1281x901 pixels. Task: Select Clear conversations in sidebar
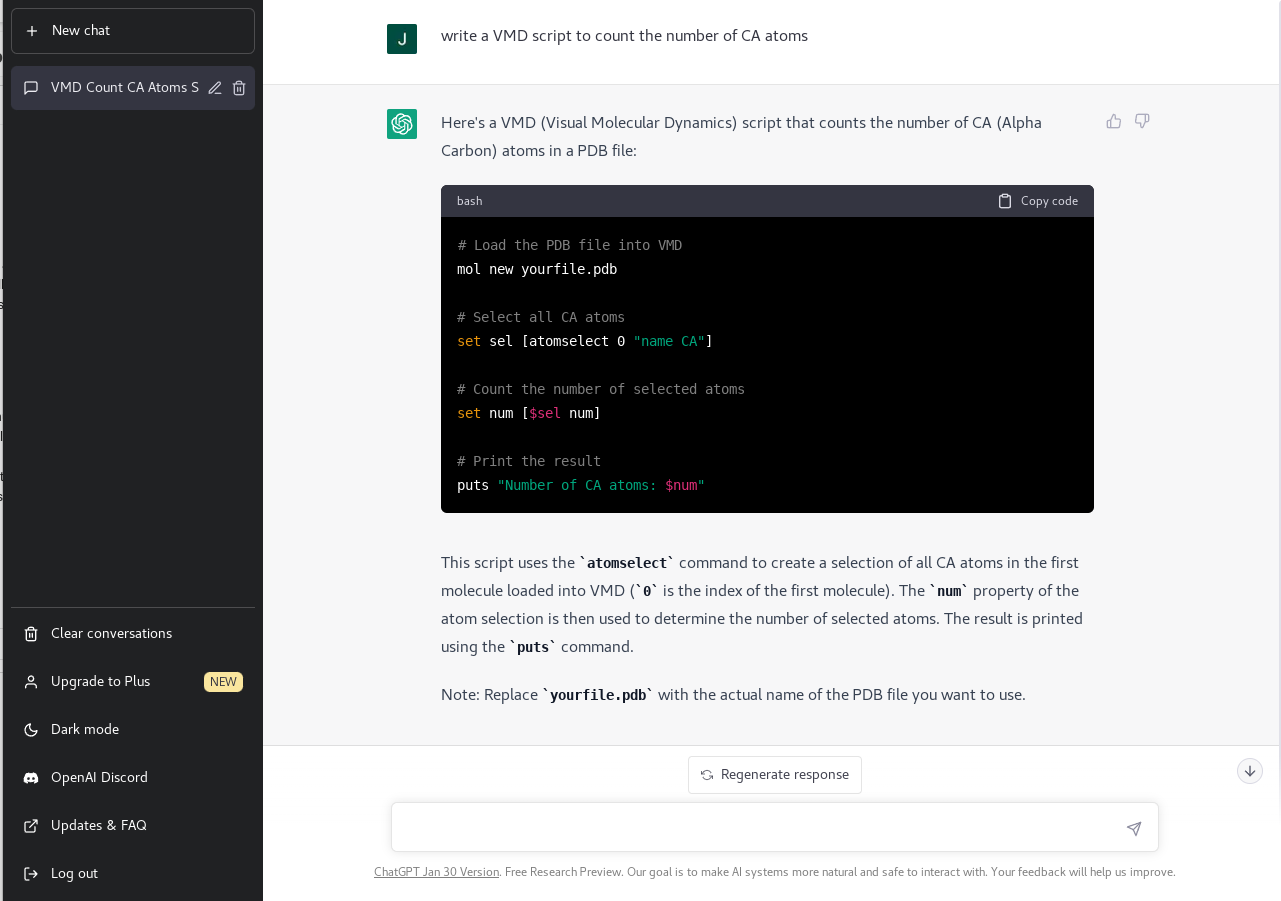(111, 633)
